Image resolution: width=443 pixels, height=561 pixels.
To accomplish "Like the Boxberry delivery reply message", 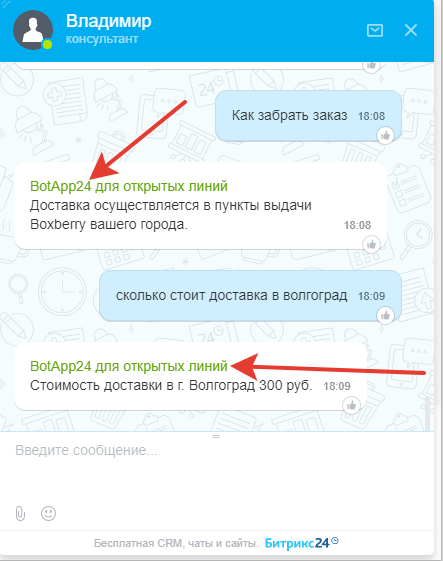I will [371, 244].
